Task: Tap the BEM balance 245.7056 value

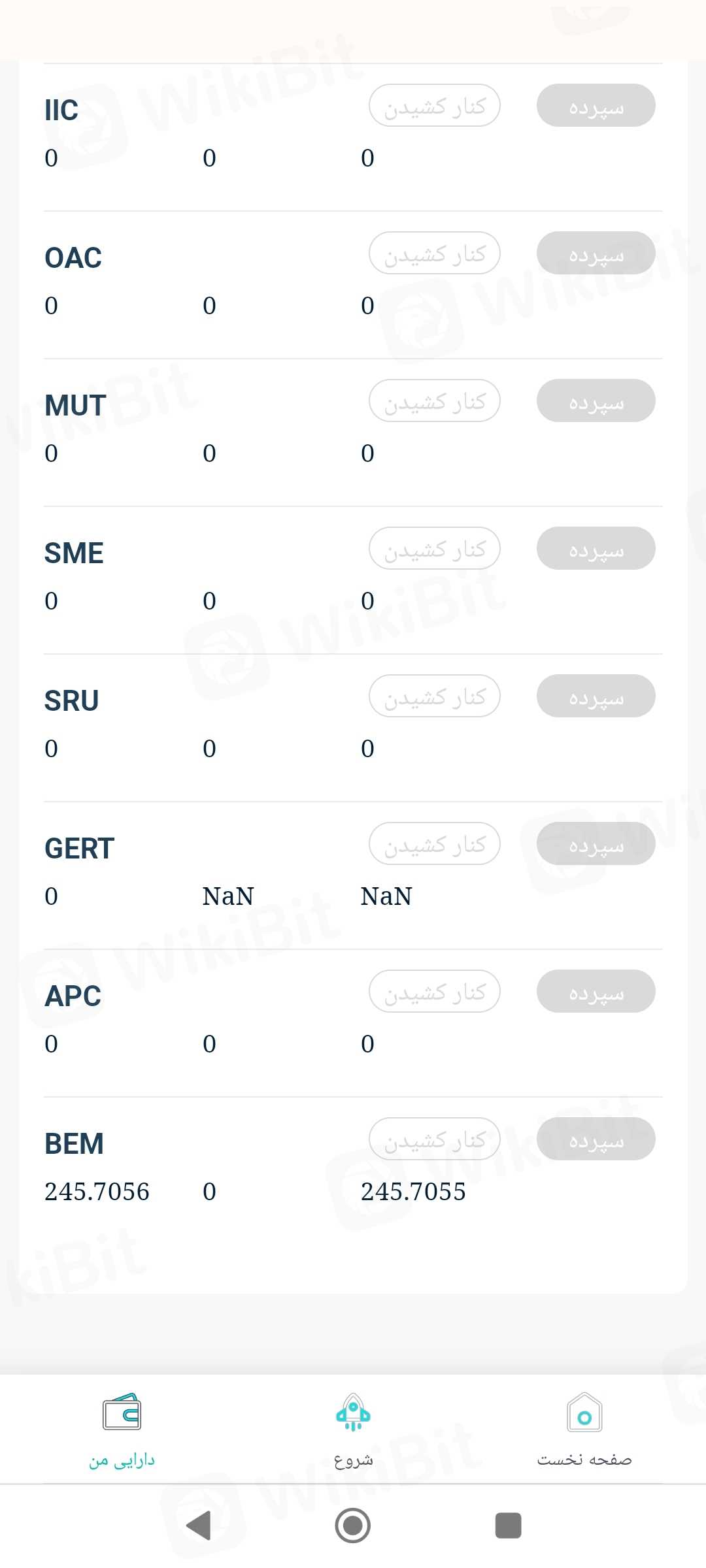Action: tap(97, 1192)
